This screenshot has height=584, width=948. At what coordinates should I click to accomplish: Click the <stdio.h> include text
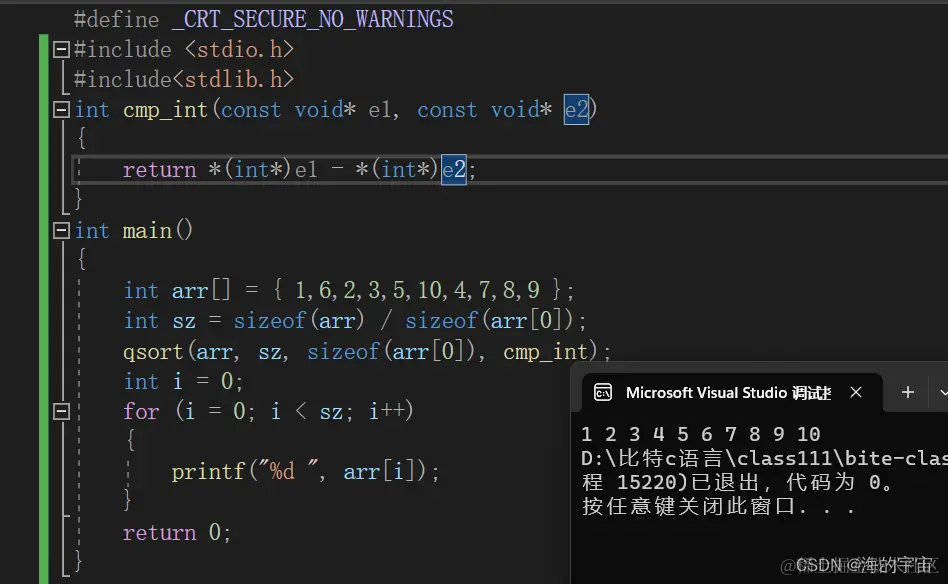239,50
